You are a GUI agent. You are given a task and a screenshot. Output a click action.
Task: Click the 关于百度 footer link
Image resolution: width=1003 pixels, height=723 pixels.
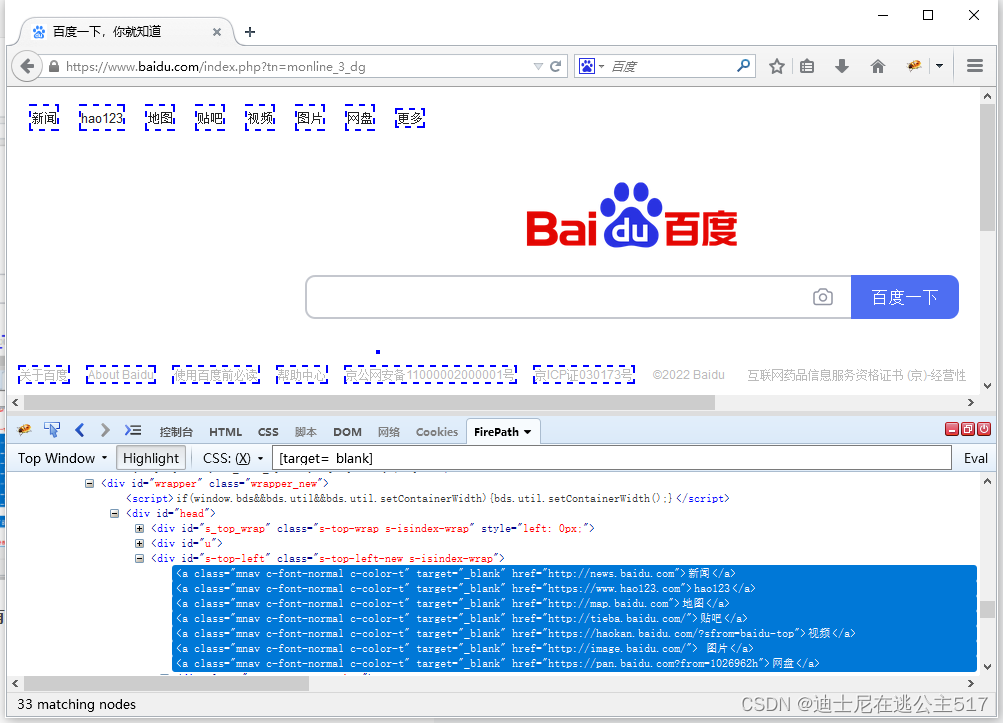(x=43, y=375)
